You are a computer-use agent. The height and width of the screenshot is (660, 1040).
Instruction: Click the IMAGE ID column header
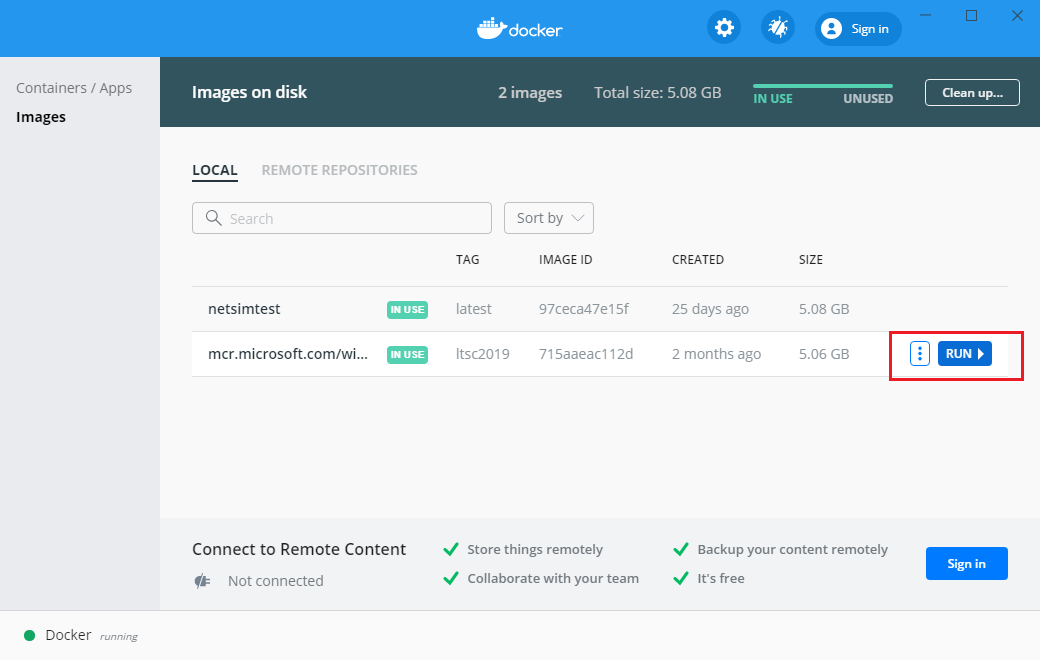click(x=565, y=260)
